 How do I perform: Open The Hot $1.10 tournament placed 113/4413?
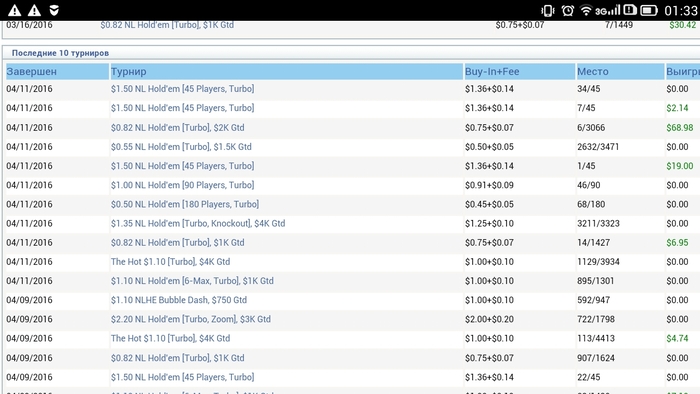(171, 339)
